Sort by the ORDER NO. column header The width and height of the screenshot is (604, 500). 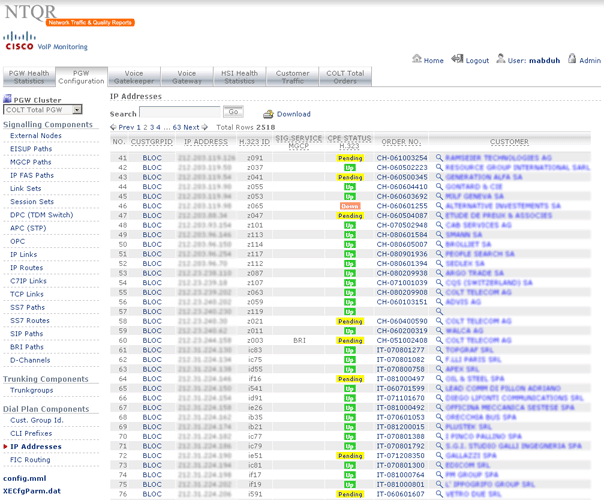coord(401,142)
